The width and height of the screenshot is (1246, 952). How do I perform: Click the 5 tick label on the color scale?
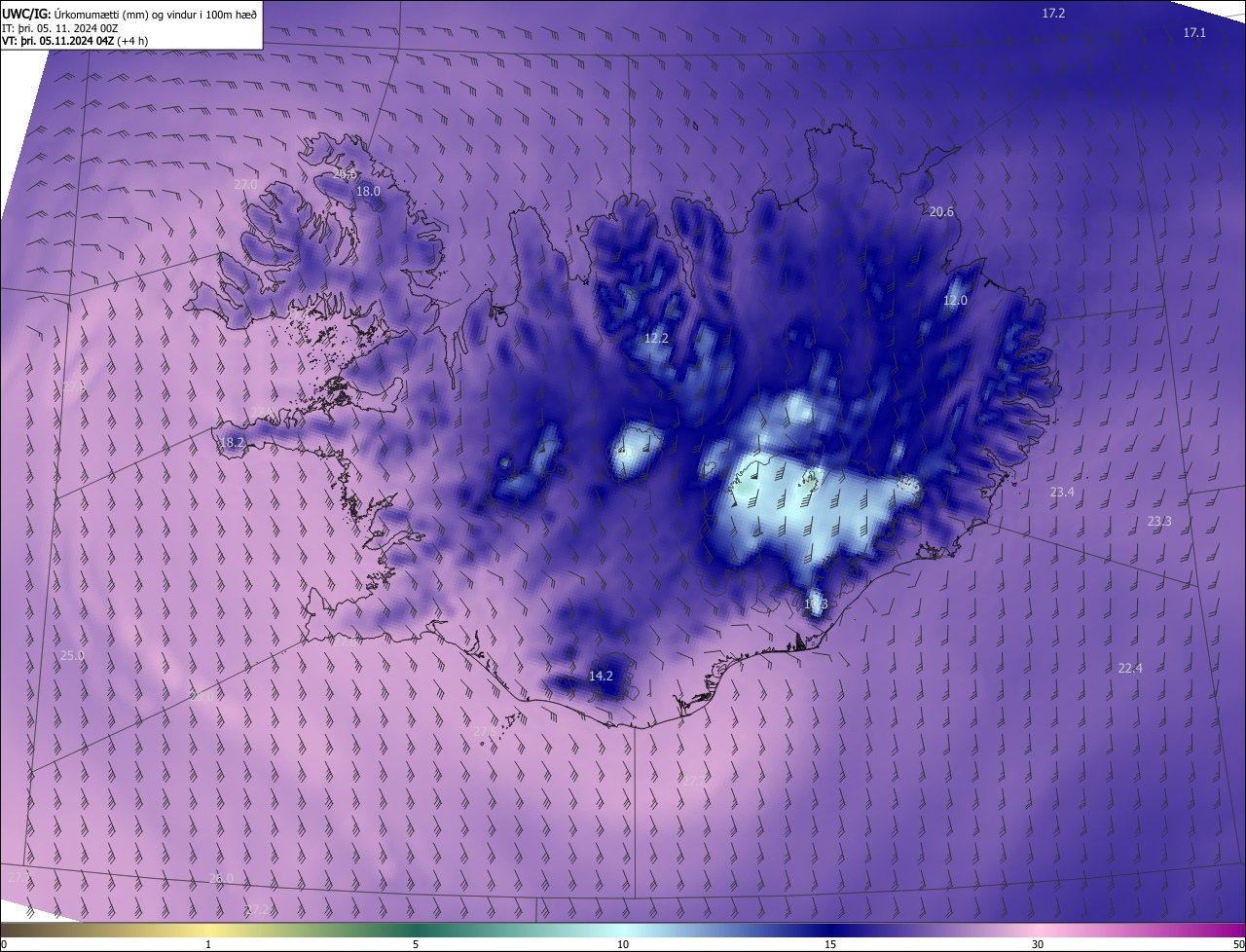(x=416, y=944)
